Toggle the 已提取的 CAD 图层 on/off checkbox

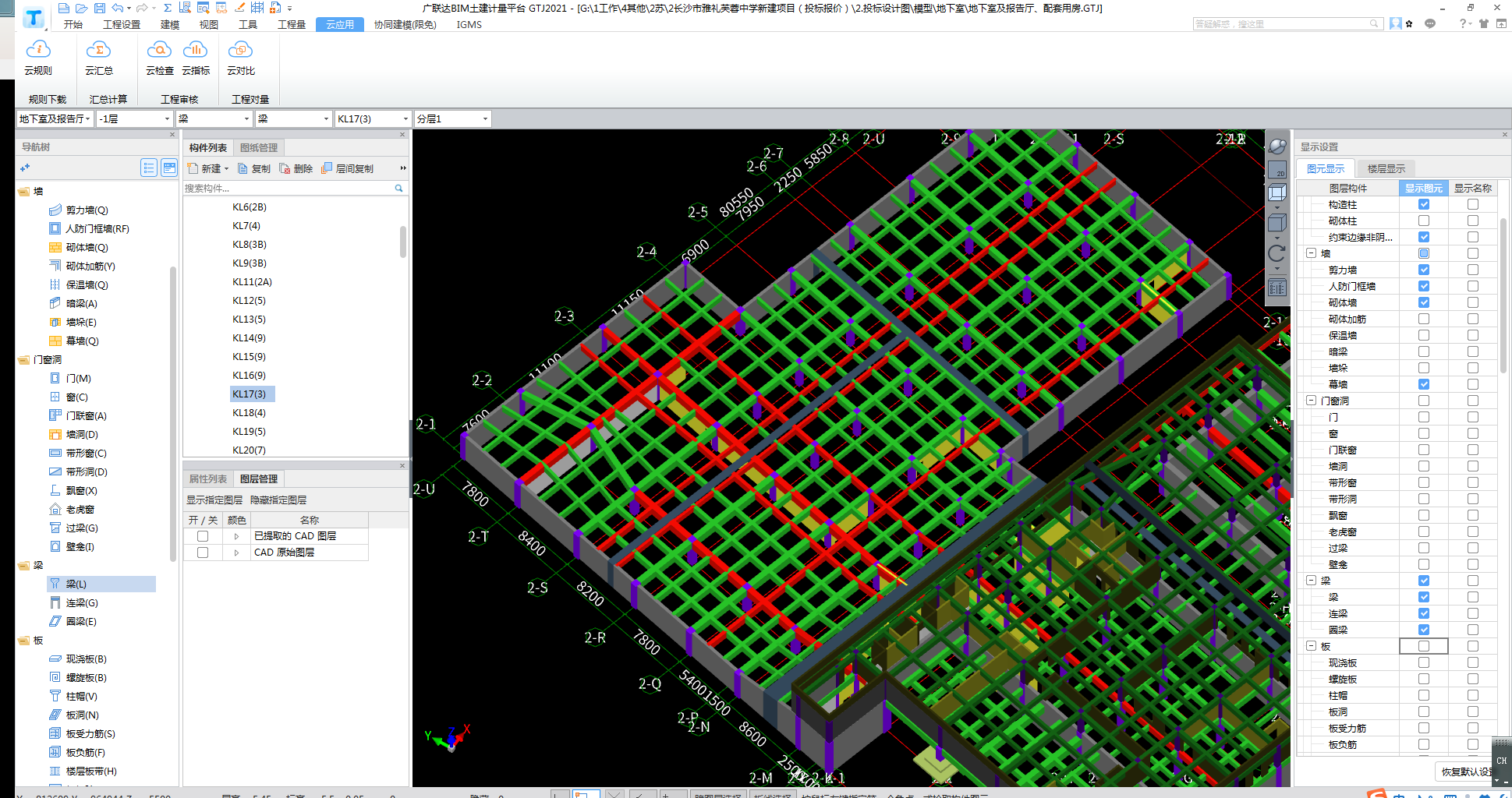click(203, 536)
